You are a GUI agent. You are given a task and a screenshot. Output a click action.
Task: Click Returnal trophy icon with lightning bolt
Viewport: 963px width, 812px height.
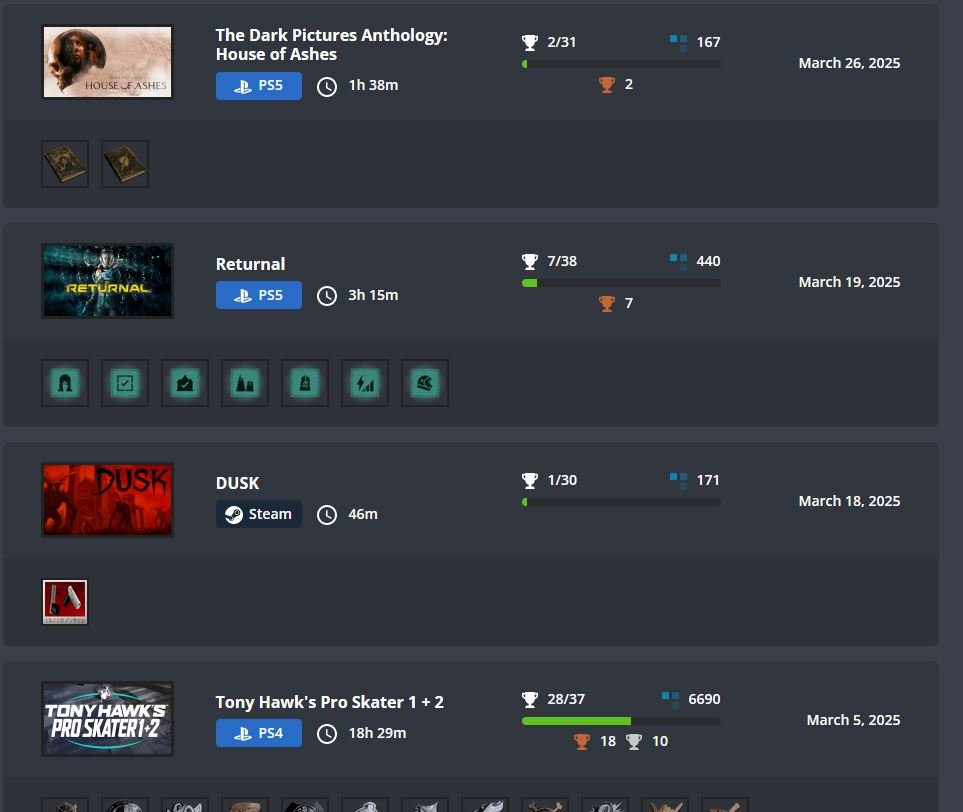click(x=365, y=383)
